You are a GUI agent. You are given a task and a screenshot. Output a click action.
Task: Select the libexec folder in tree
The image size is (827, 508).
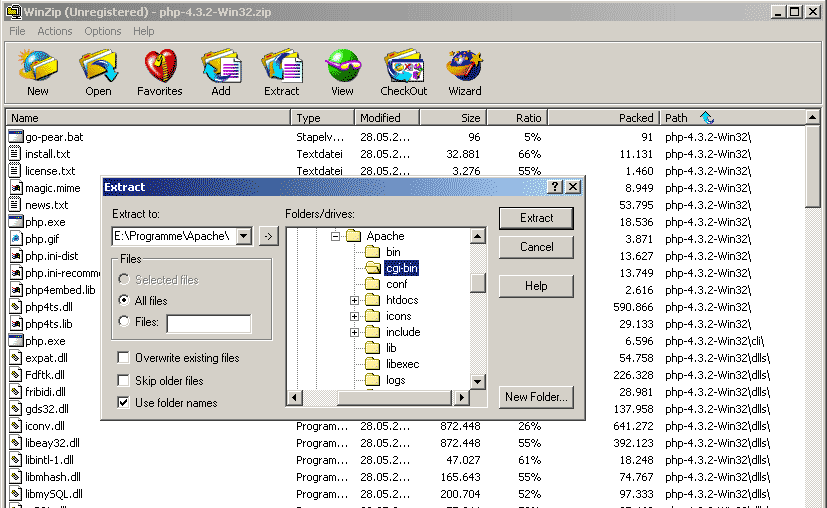(402, 364)
